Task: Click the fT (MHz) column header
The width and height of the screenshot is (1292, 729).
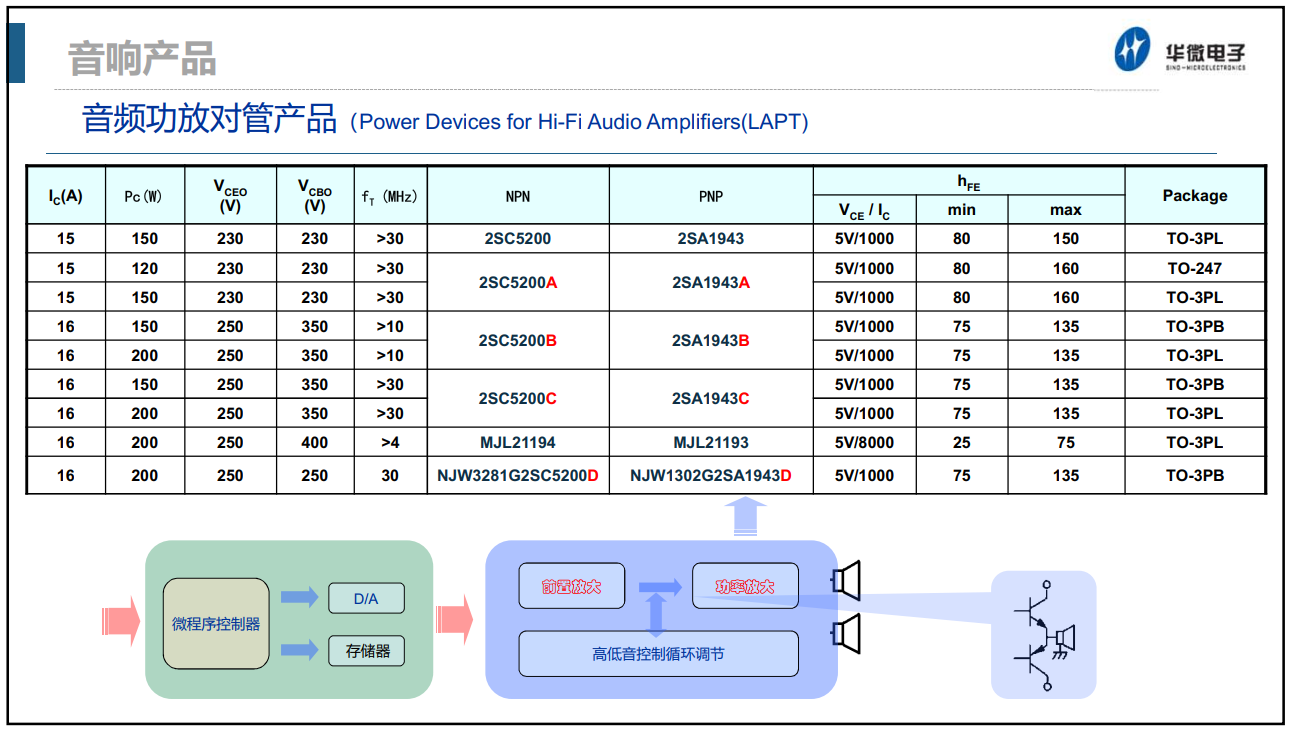Action: point(390,196)
